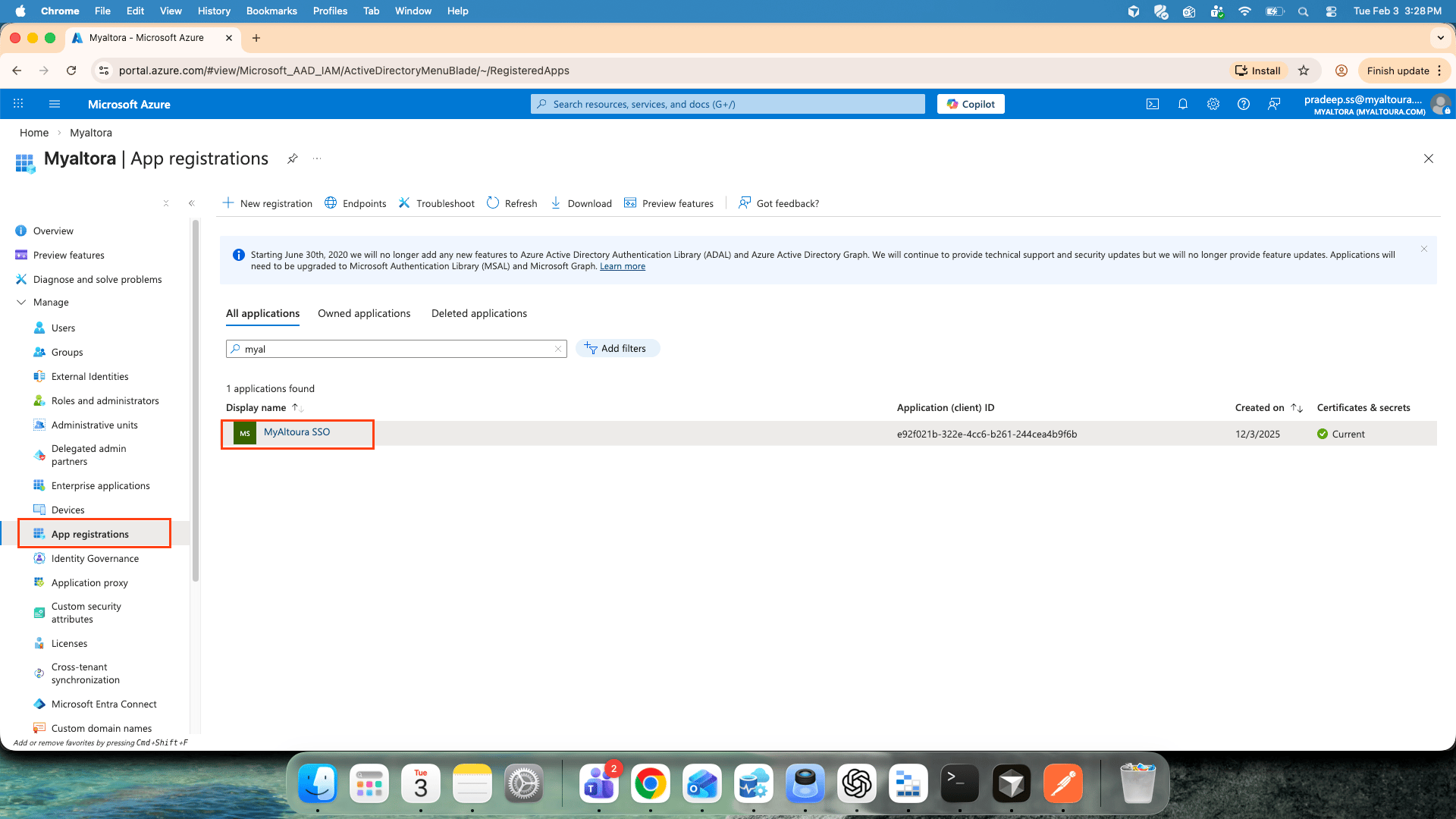Screen dimensions: 1456x819
Task: Click Add filters
Action: point(617,348)
